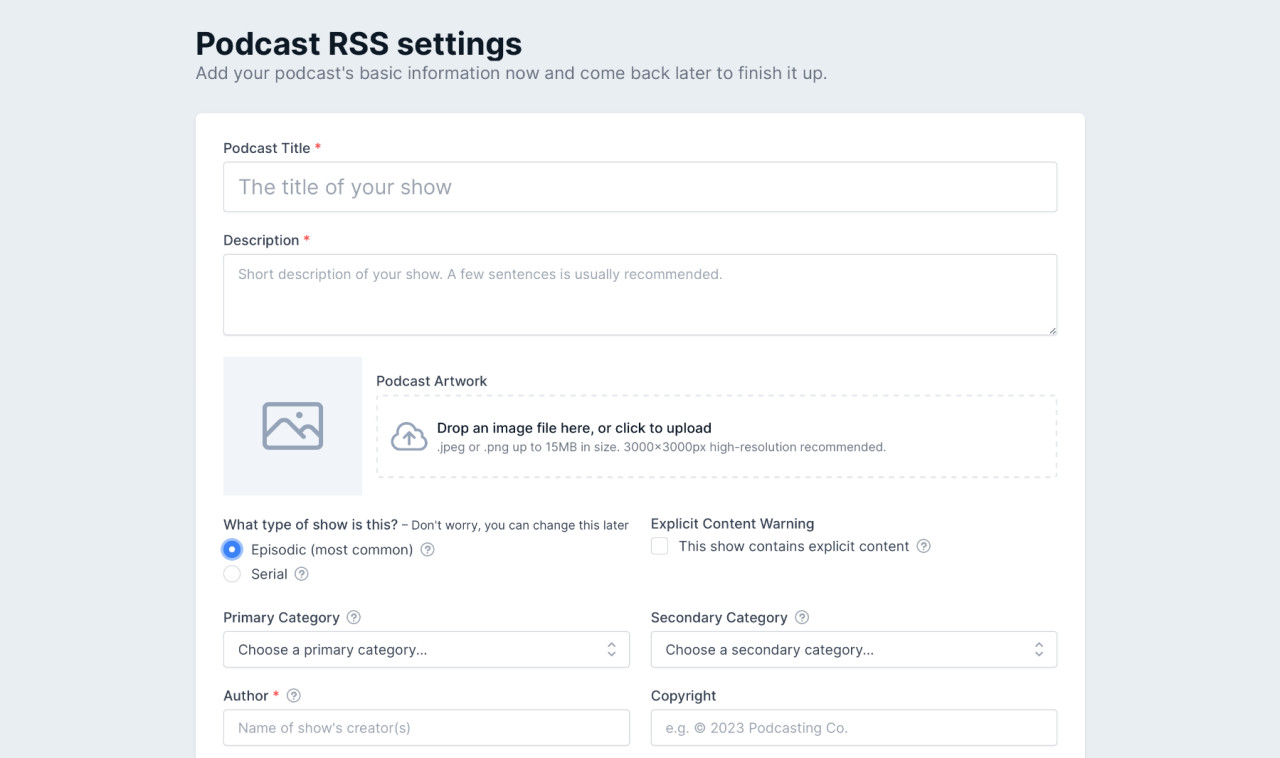1280x758 pixels.
Task: Open the Episodic show type help tooltip
Action: (x=427, y=549)
